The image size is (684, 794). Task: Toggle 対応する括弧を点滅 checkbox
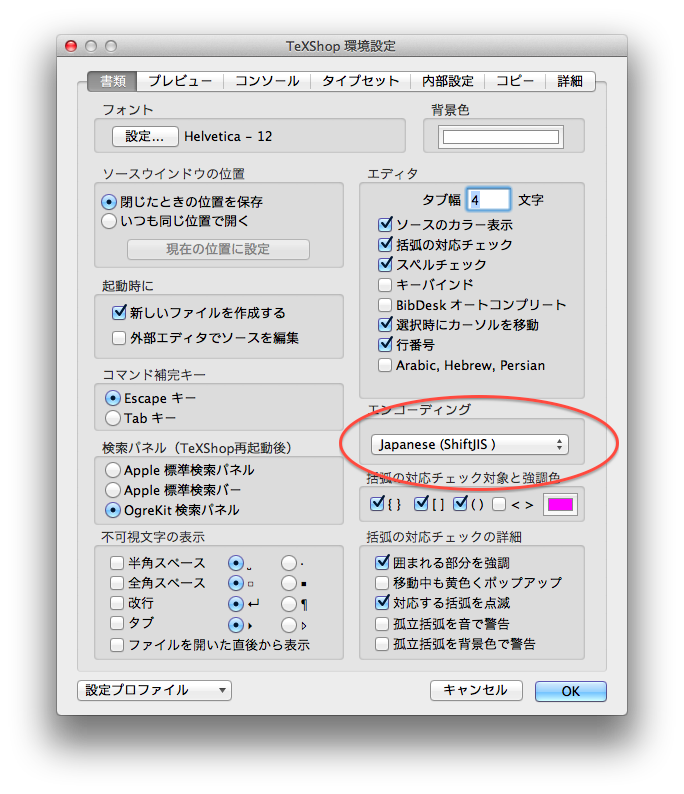[x=382, y=603]
